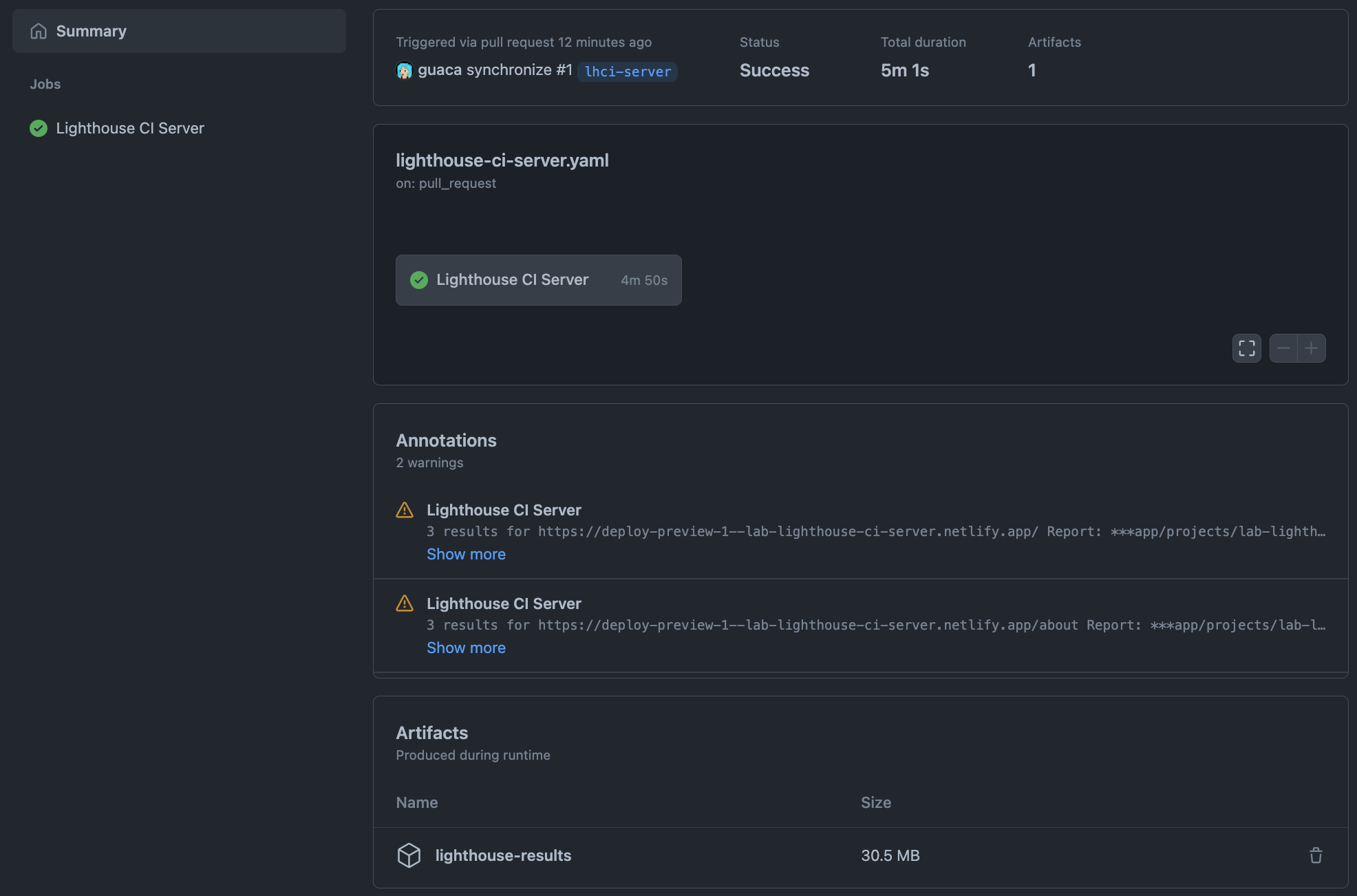Open first annotation Lighthouse CI Server title

click(504, 510)
